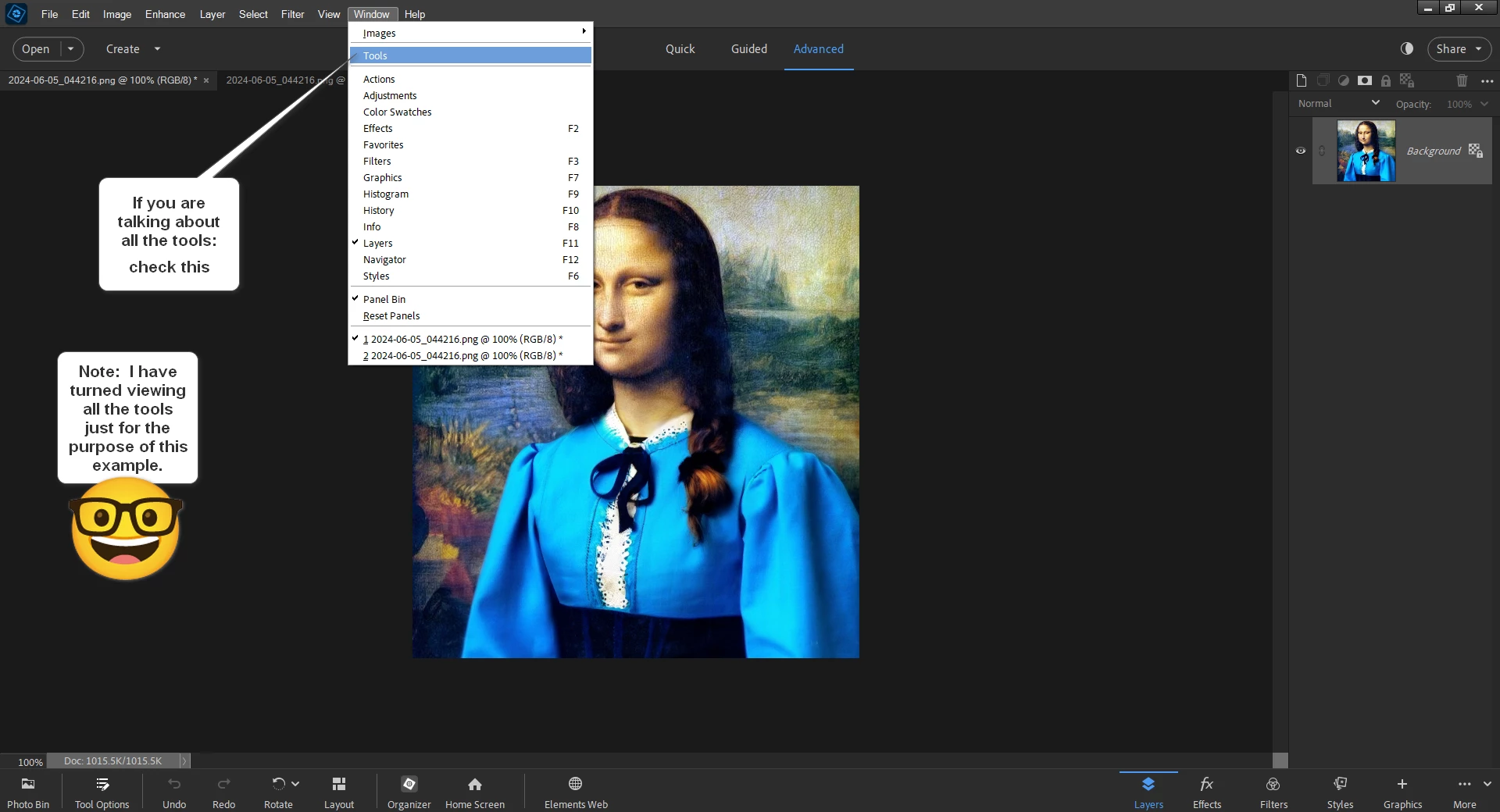Open the Effects panel at bottom right
The height and width of the screenshot is (812, 1500).
(1207, 792)
